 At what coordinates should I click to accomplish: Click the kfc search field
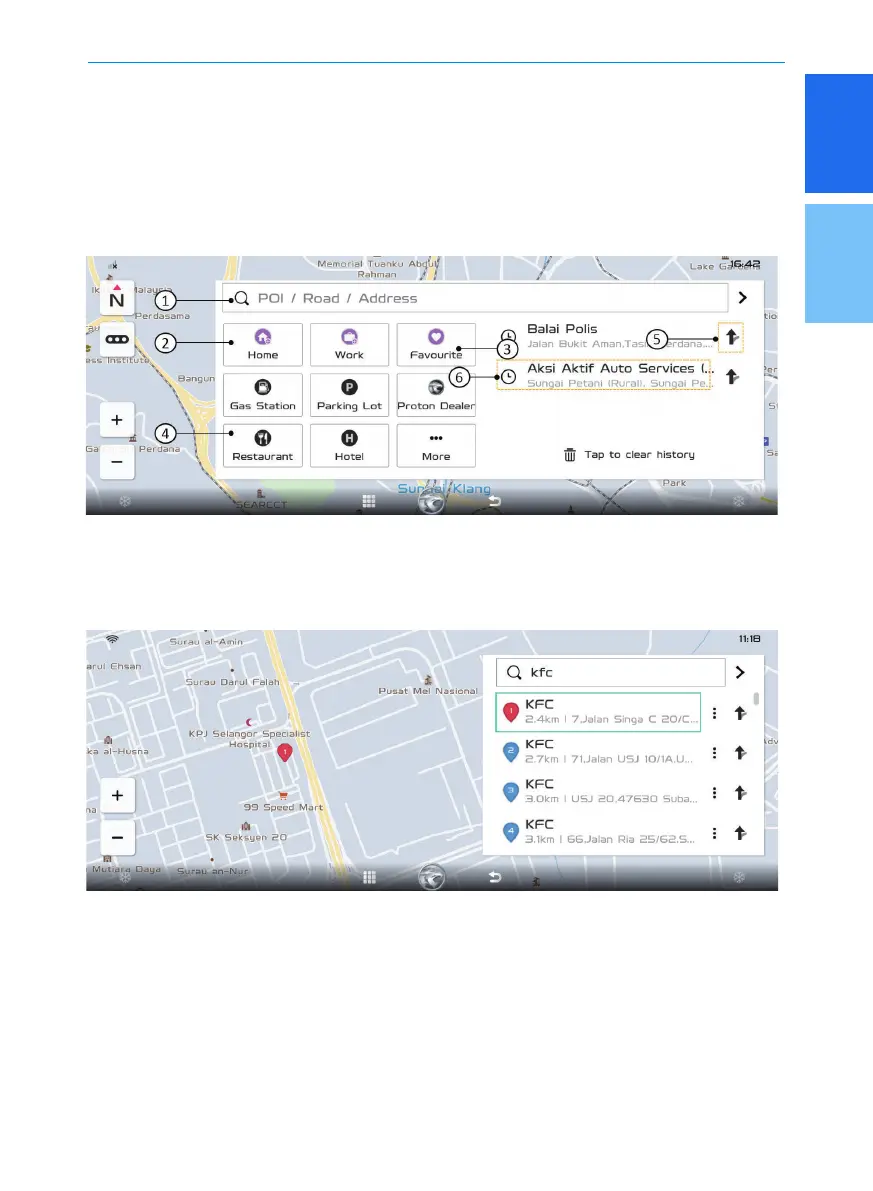tap(611, 672)
